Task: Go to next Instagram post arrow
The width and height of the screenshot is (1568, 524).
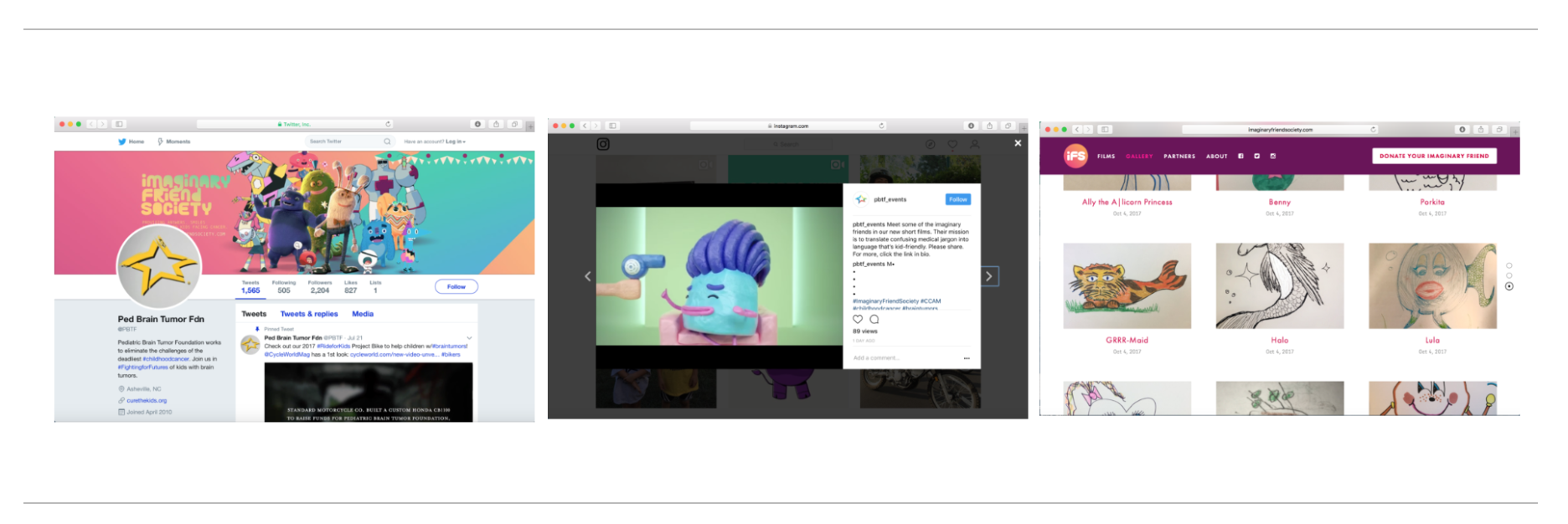Action: click(x=989, y=276)
